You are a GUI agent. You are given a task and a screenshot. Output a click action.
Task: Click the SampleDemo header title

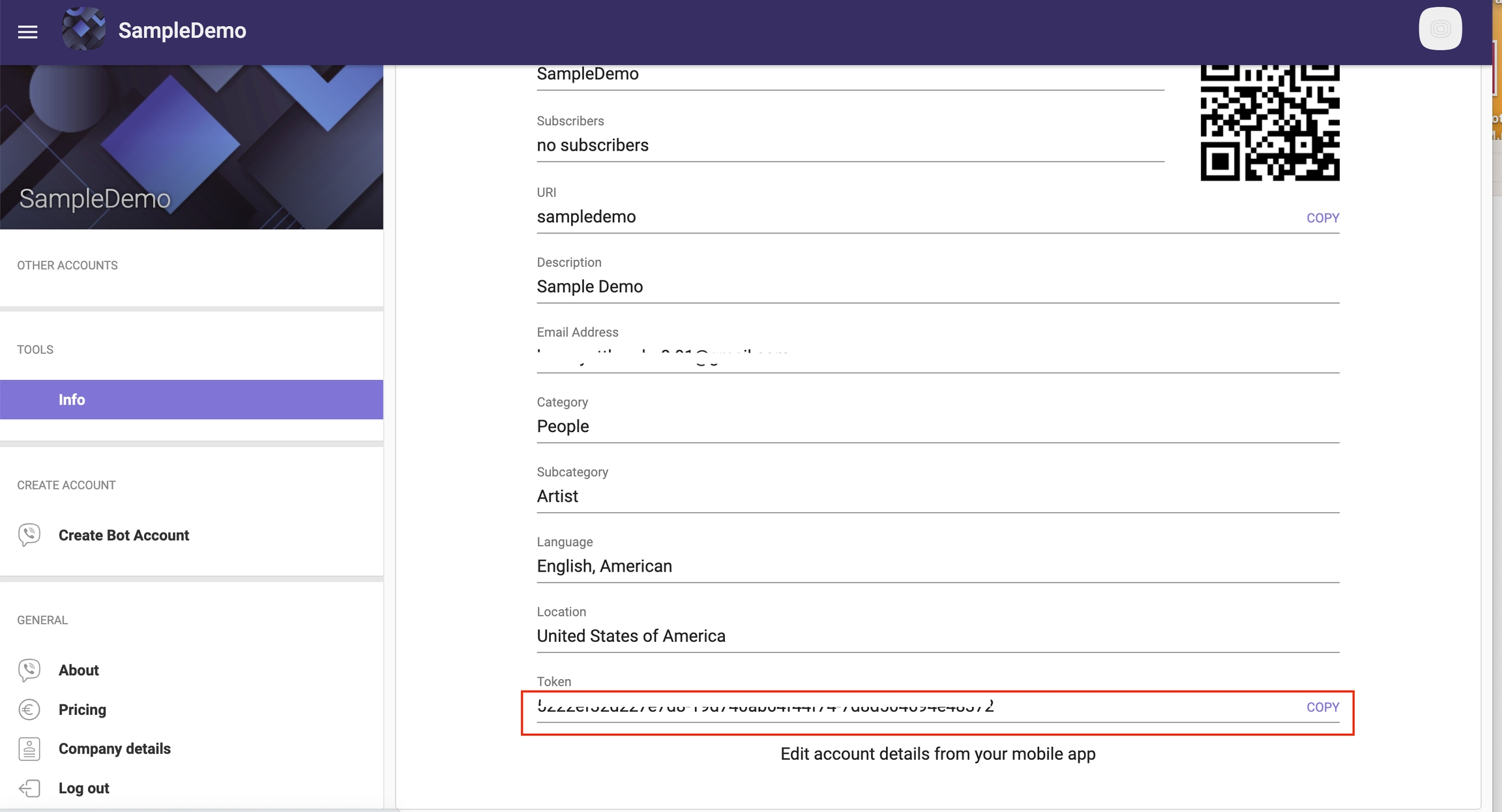182,31
